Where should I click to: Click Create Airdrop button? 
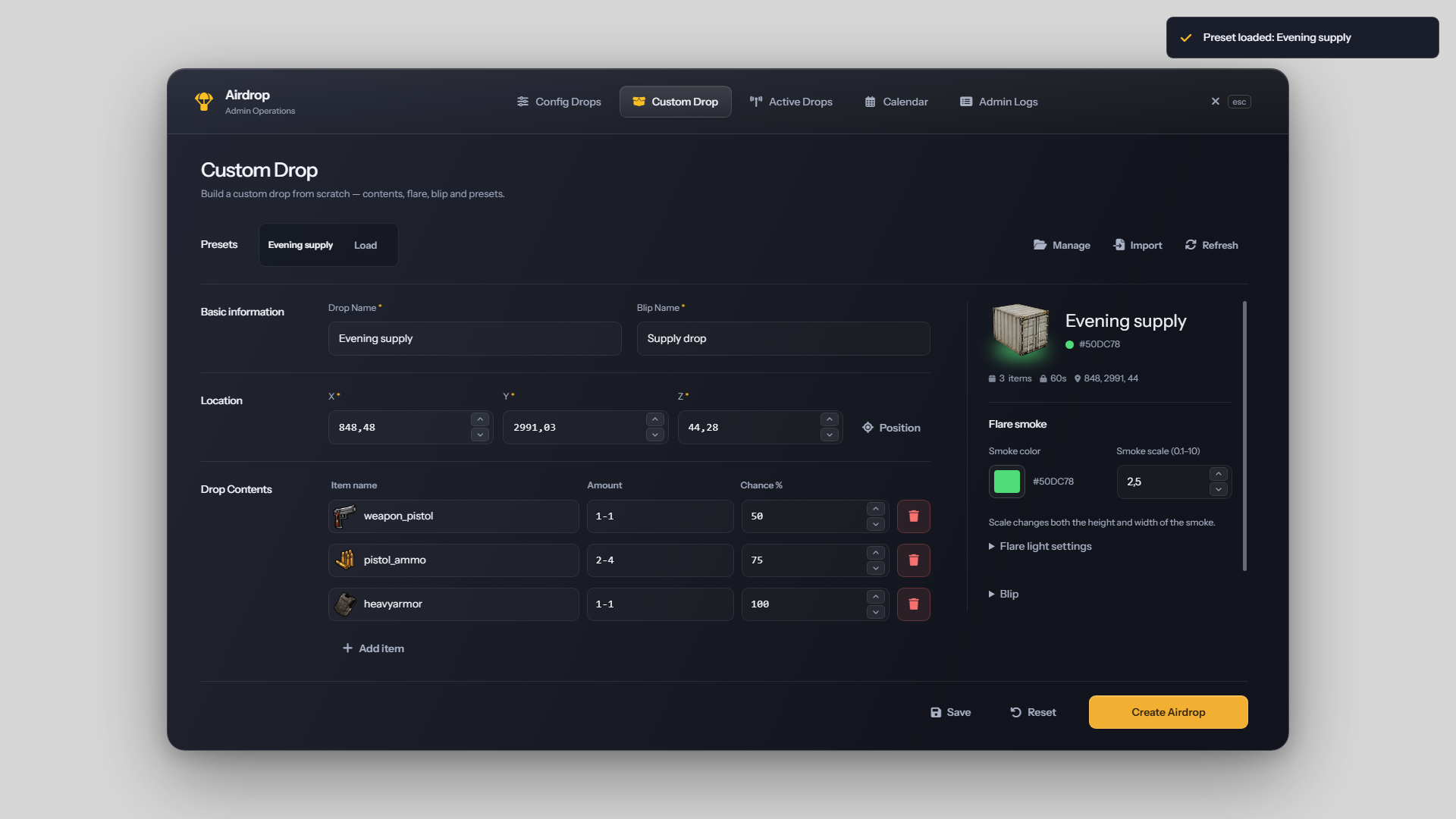pyautogui.click(x=1168, y=712)
